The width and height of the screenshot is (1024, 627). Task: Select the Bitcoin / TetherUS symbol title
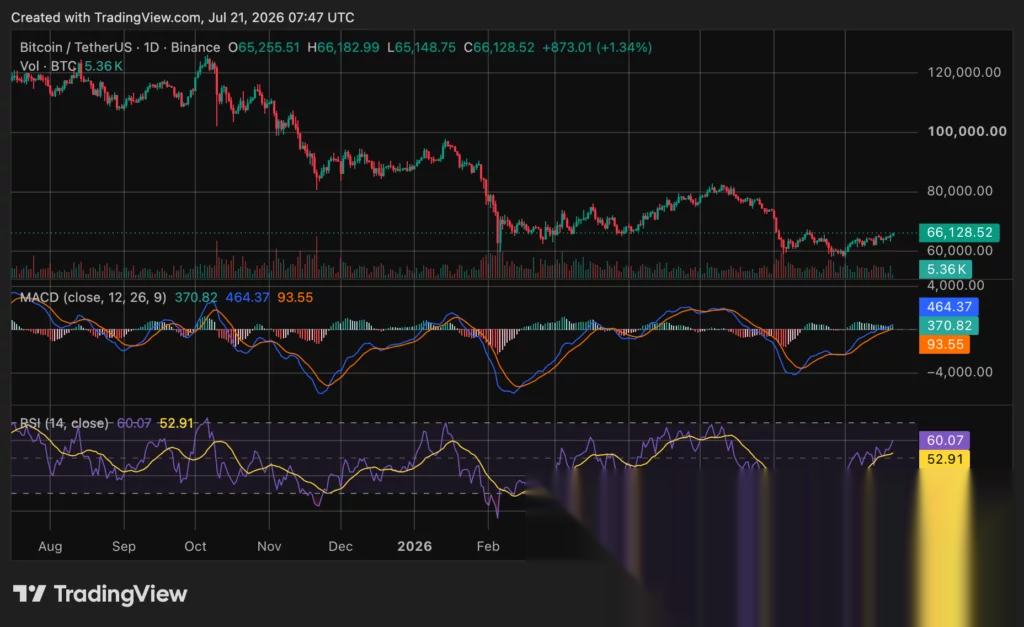[x=76, y=48]
